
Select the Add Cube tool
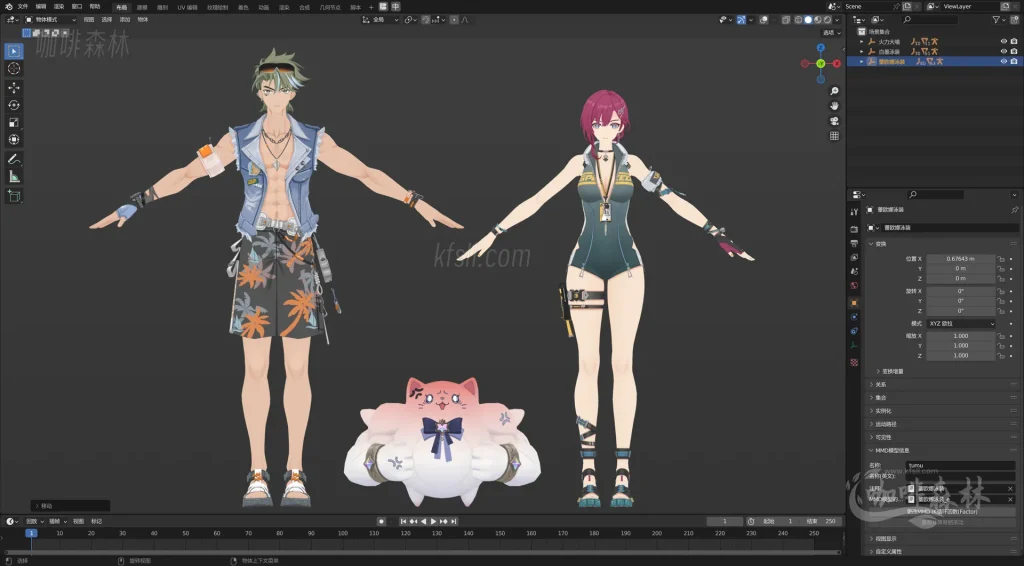[x=14, y=196]
